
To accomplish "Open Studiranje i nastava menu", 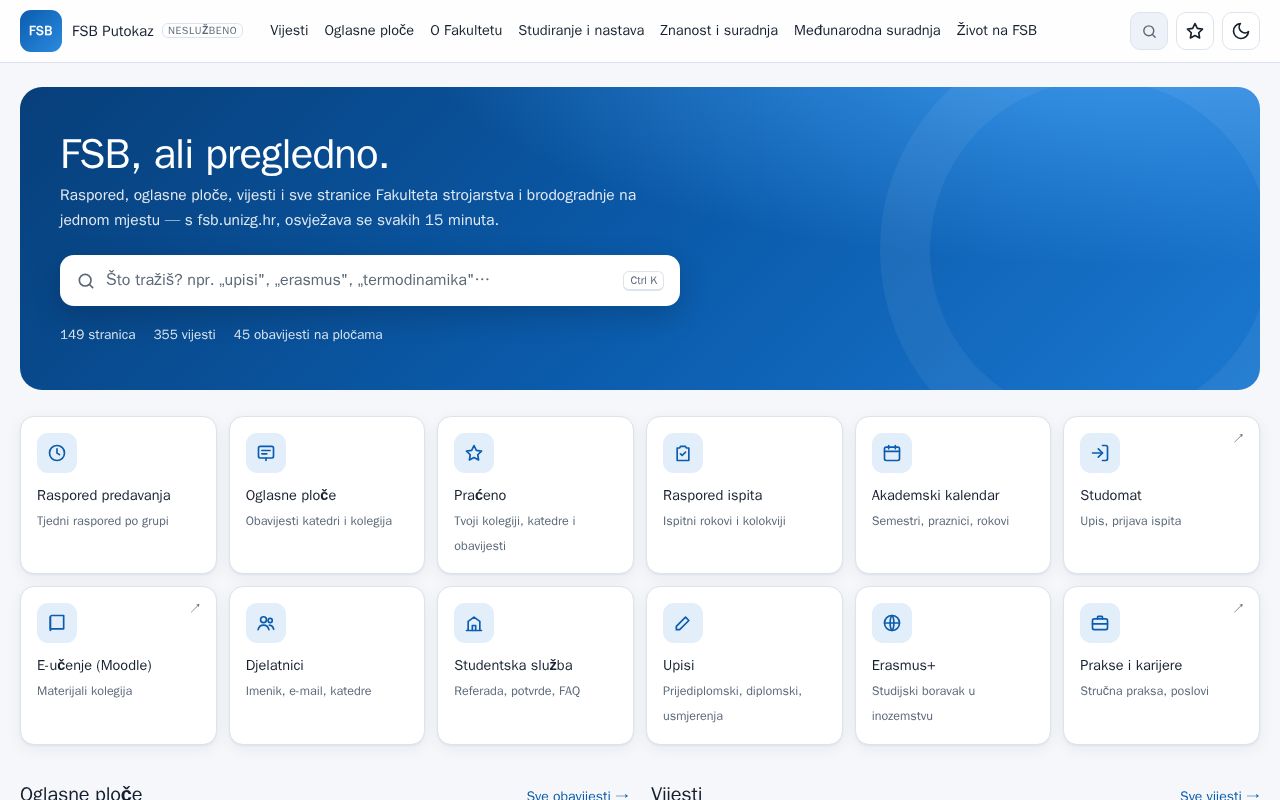I will pos(581,30).
